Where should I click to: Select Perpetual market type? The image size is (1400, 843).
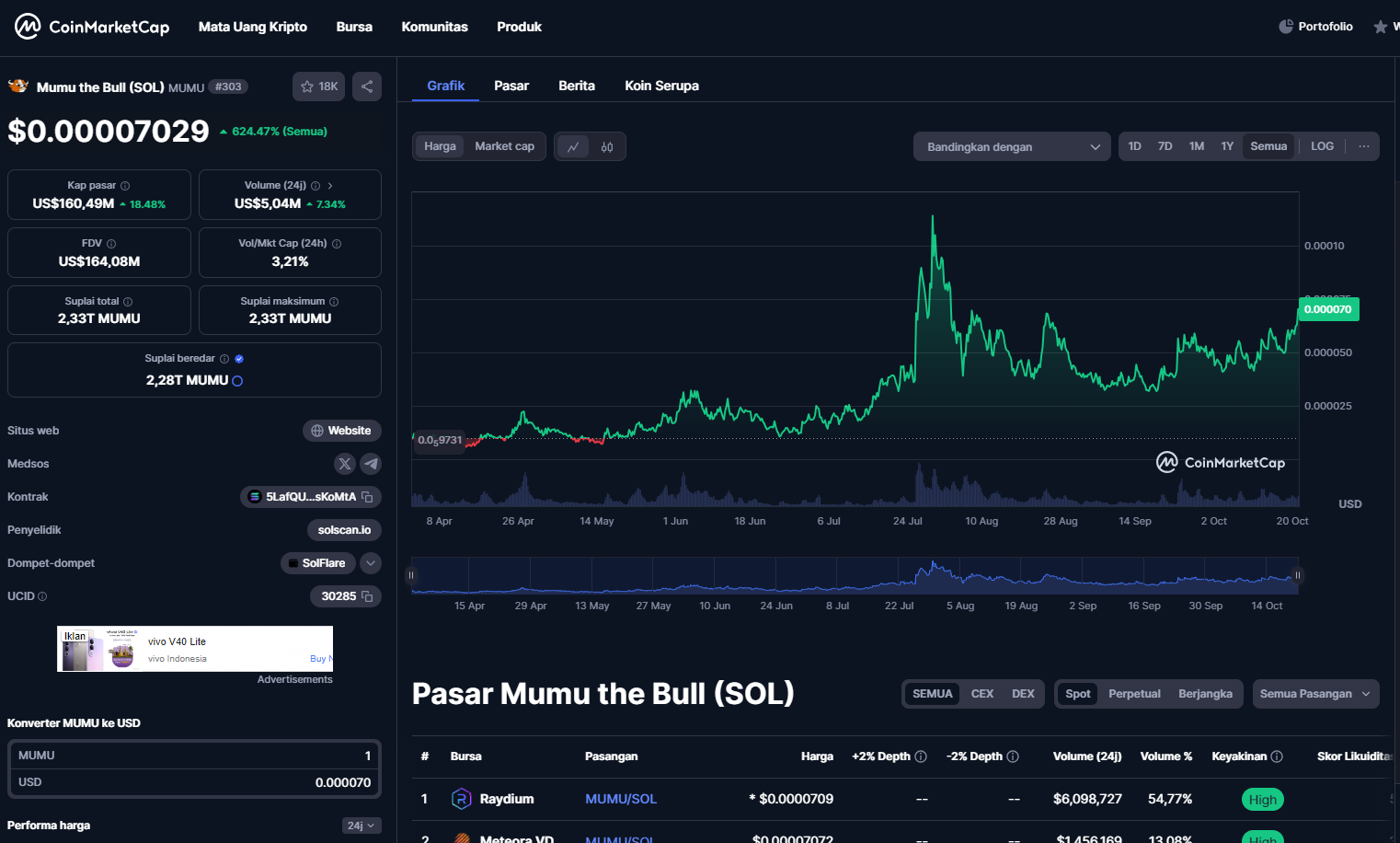click(x=1134, y=694)
